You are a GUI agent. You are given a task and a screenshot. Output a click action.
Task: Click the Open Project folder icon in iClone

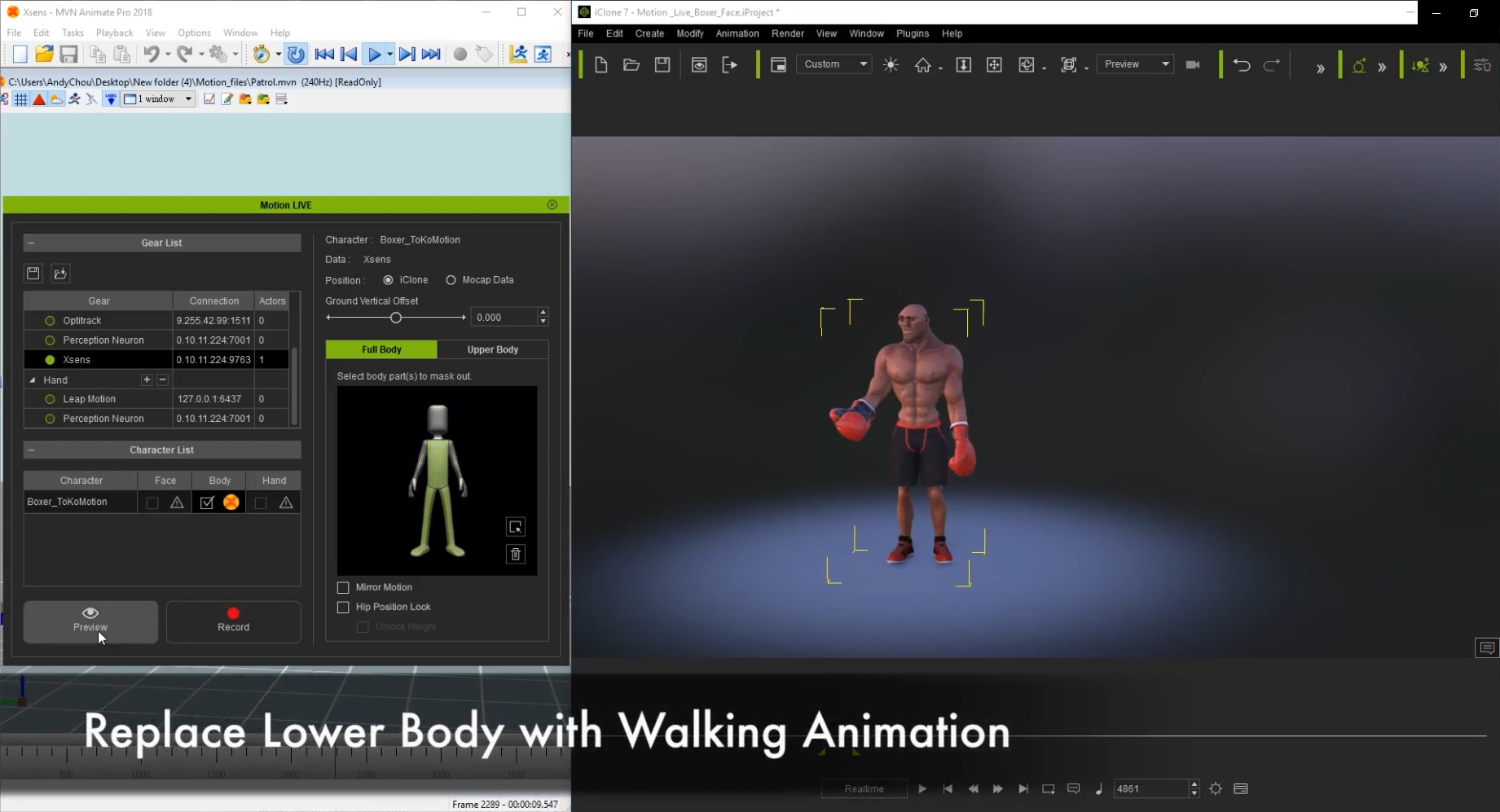point(631,65)
